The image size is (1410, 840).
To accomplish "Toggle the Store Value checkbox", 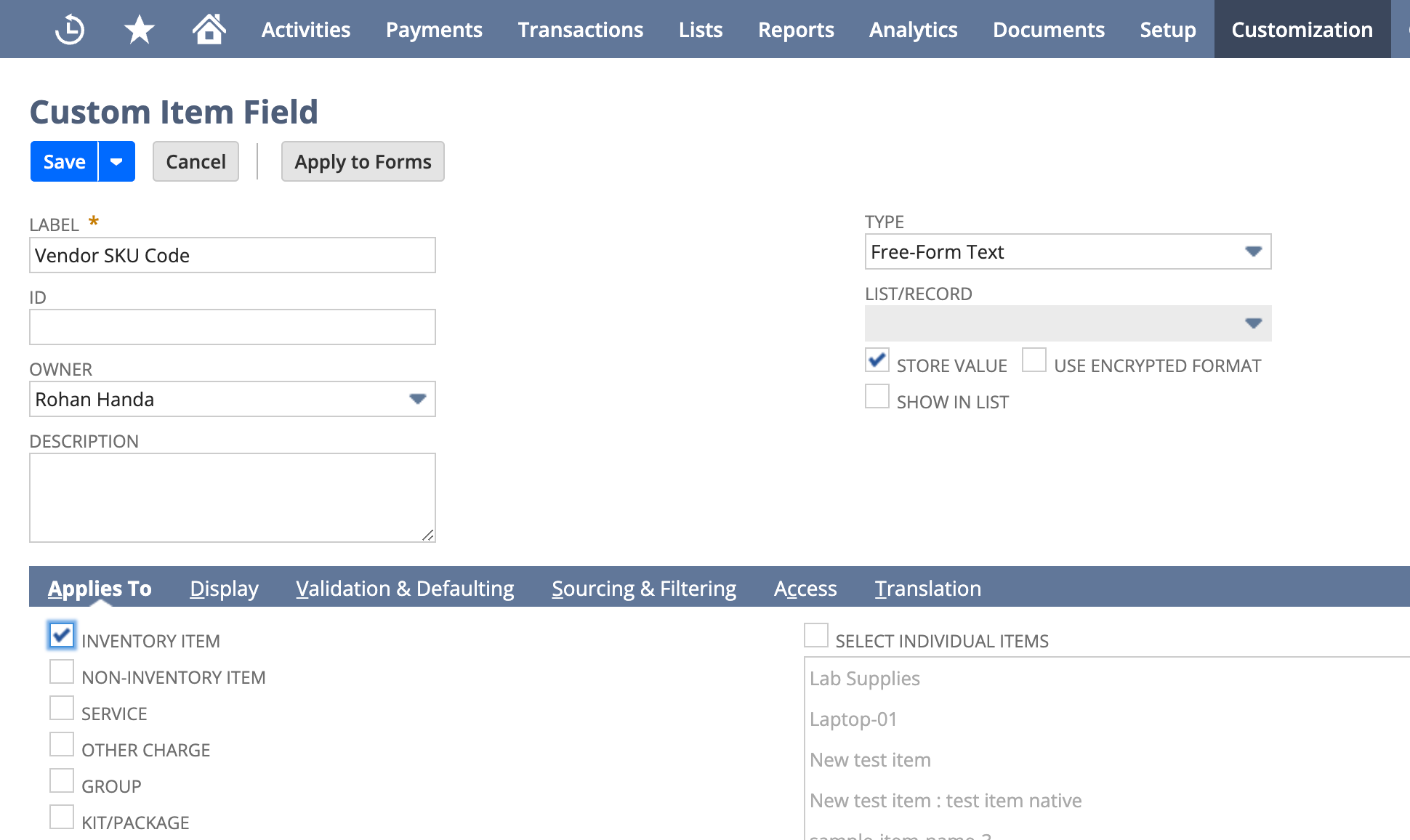I will coord(877,360).
